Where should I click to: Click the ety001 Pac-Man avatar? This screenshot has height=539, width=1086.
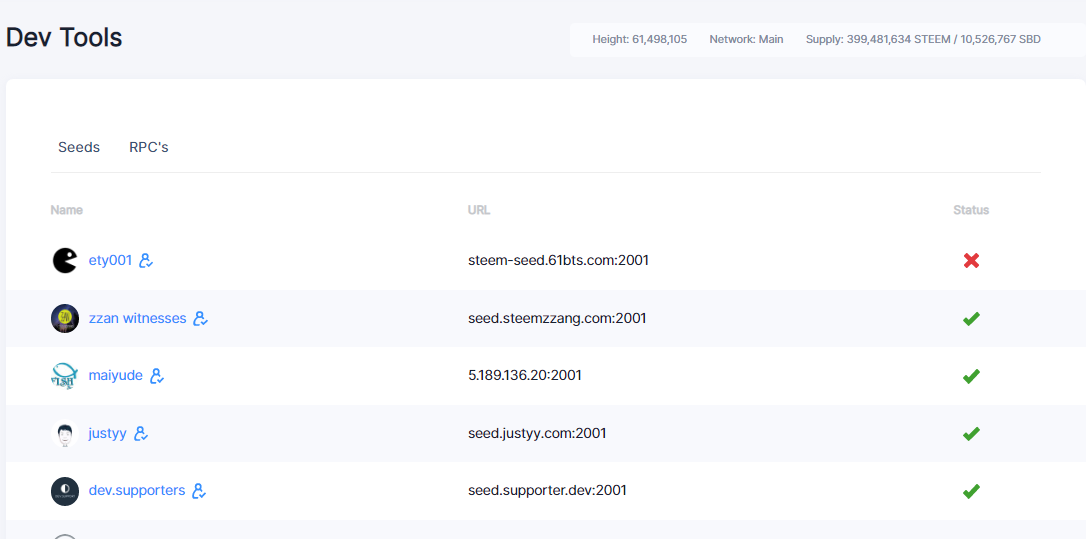click(x=65, y=260)
